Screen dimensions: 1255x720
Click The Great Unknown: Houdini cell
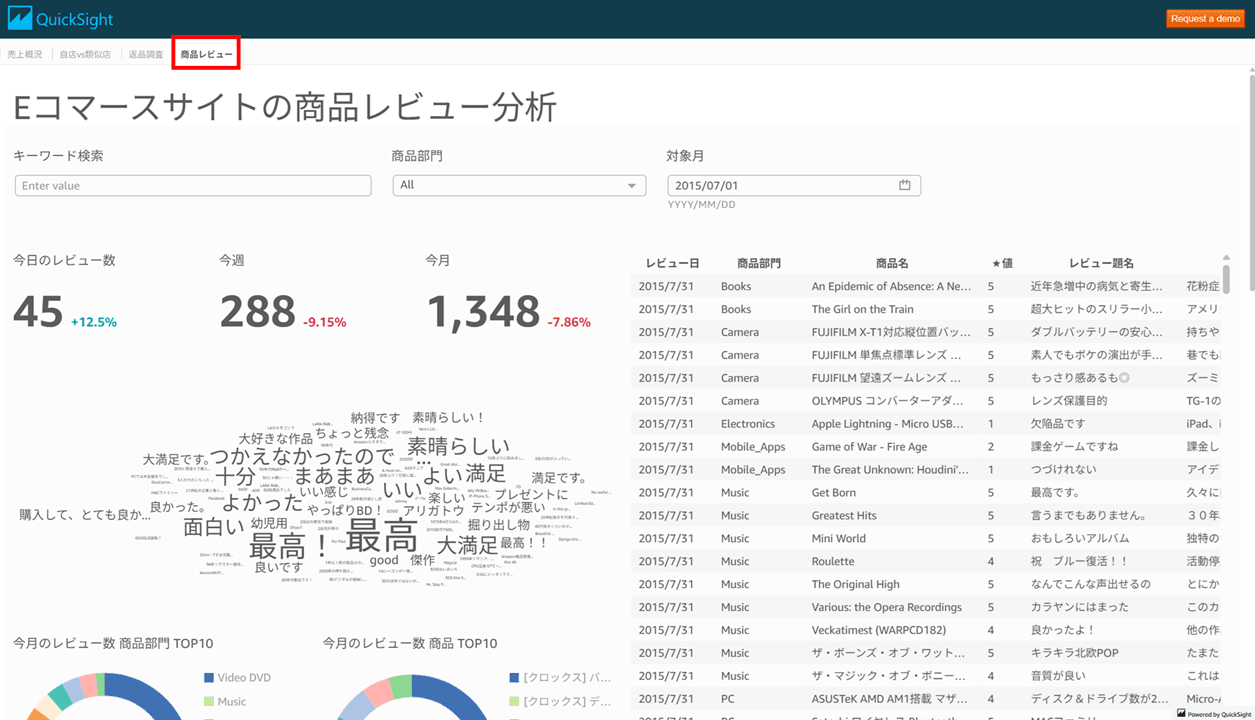coord(890,470)
